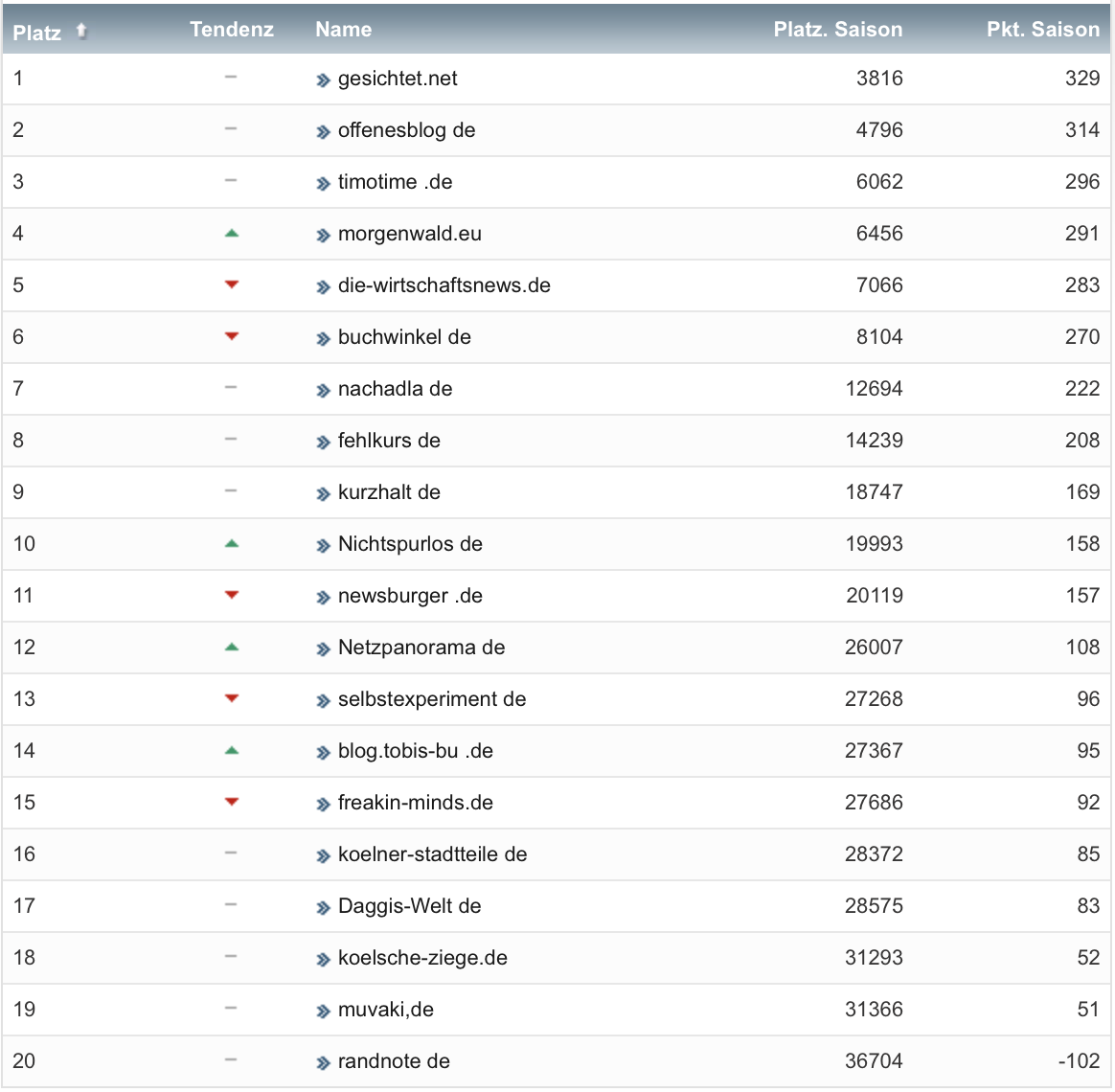
Task: Open the selbstexperiment de link
Action: (432, 699)
